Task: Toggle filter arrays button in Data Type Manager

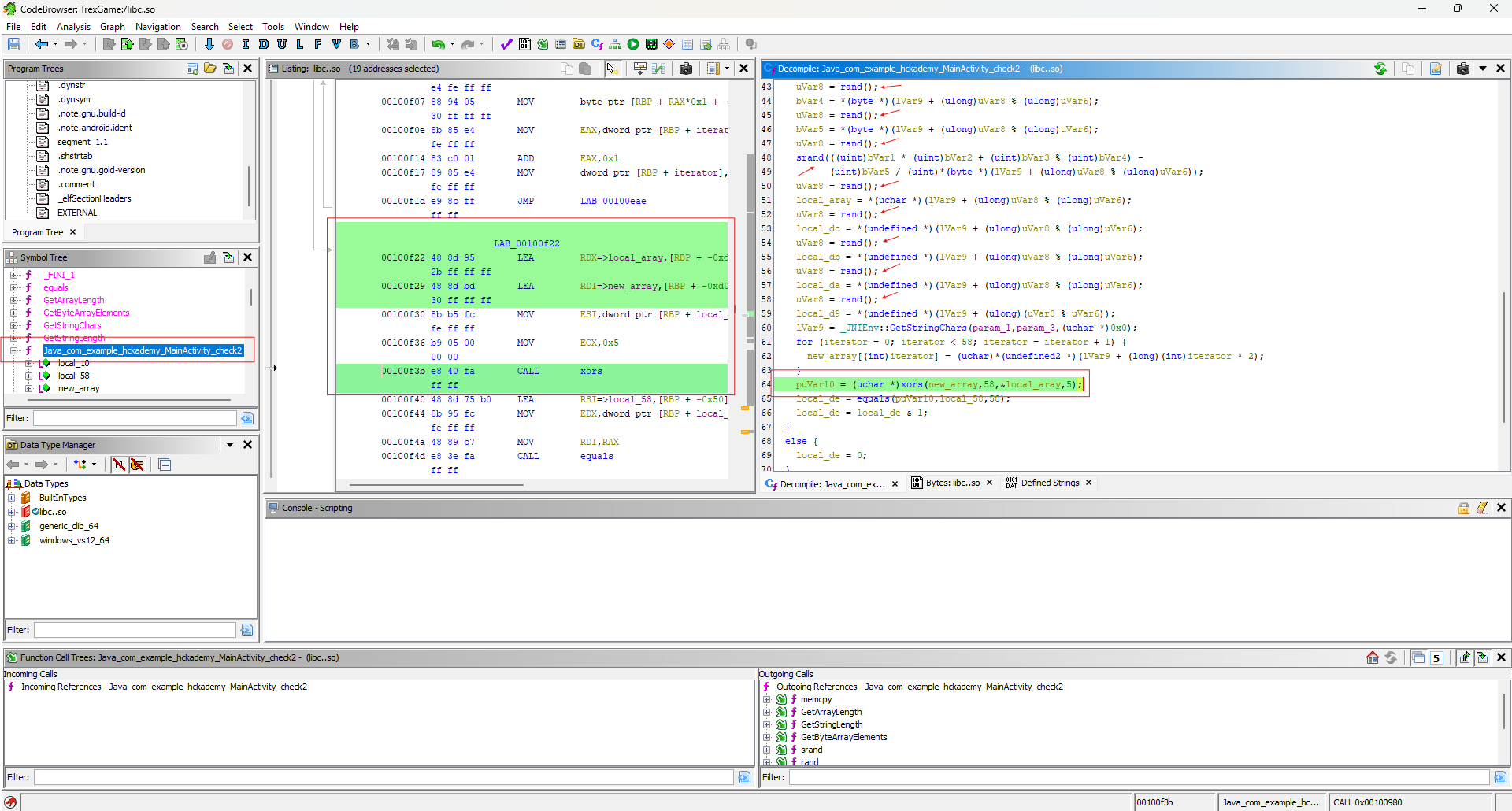Action: [118, 465]
